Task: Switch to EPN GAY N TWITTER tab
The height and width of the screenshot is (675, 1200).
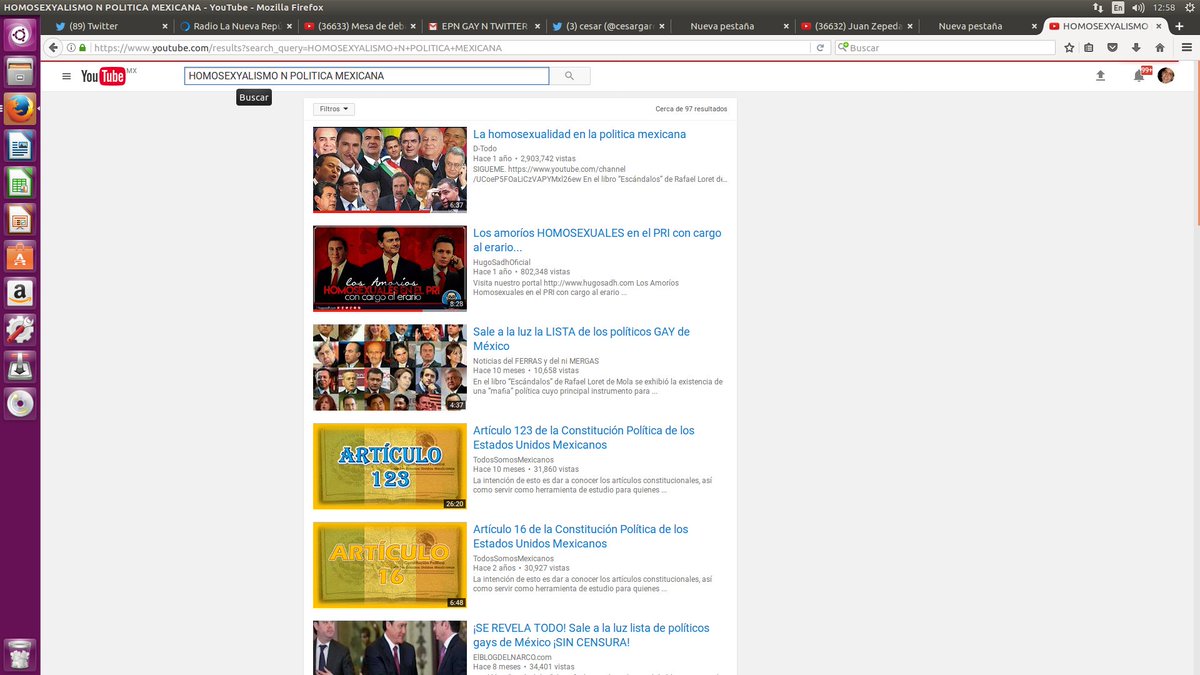Action: 485,26
